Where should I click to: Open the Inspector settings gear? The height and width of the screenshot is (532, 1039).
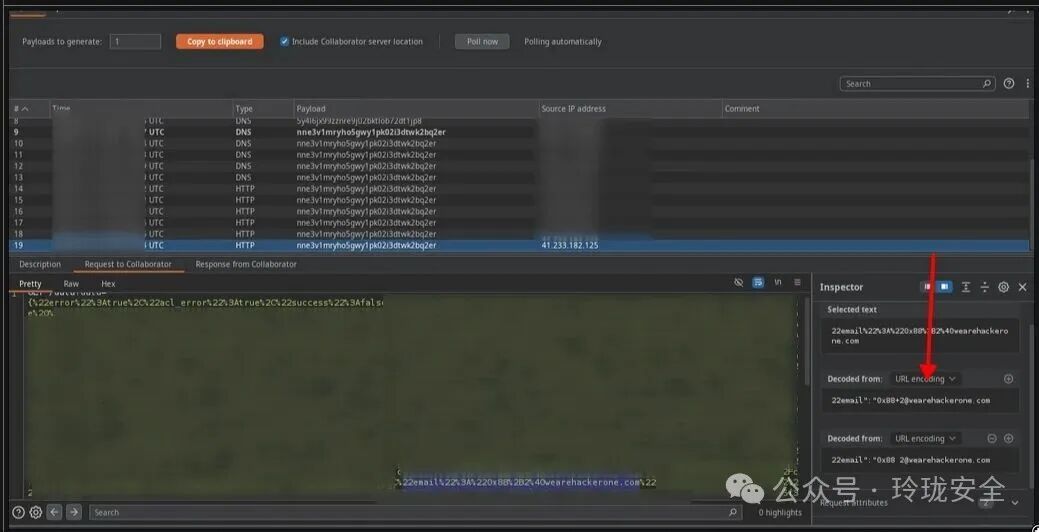(x=1004, y=287)
